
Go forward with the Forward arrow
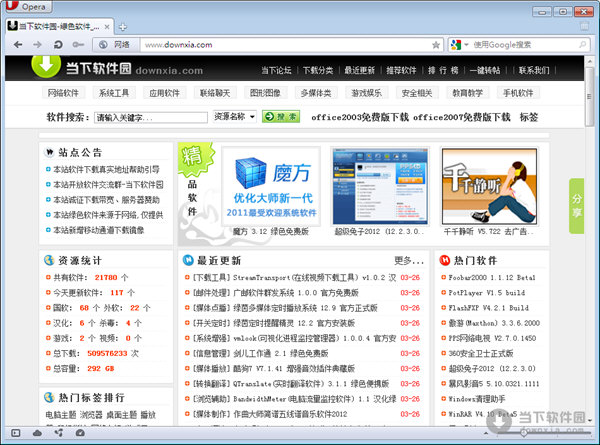[38, 45]
